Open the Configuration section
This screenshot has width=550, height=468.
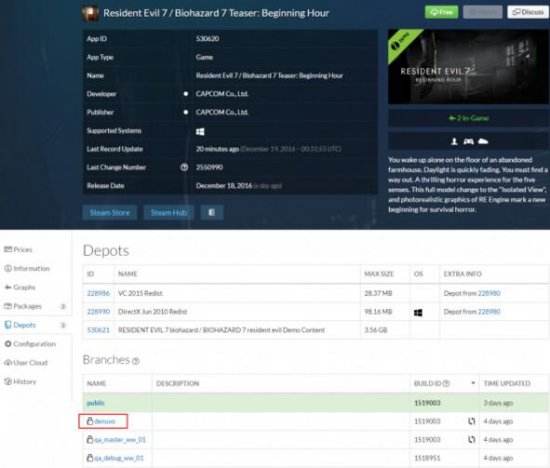tap(30, 344)
